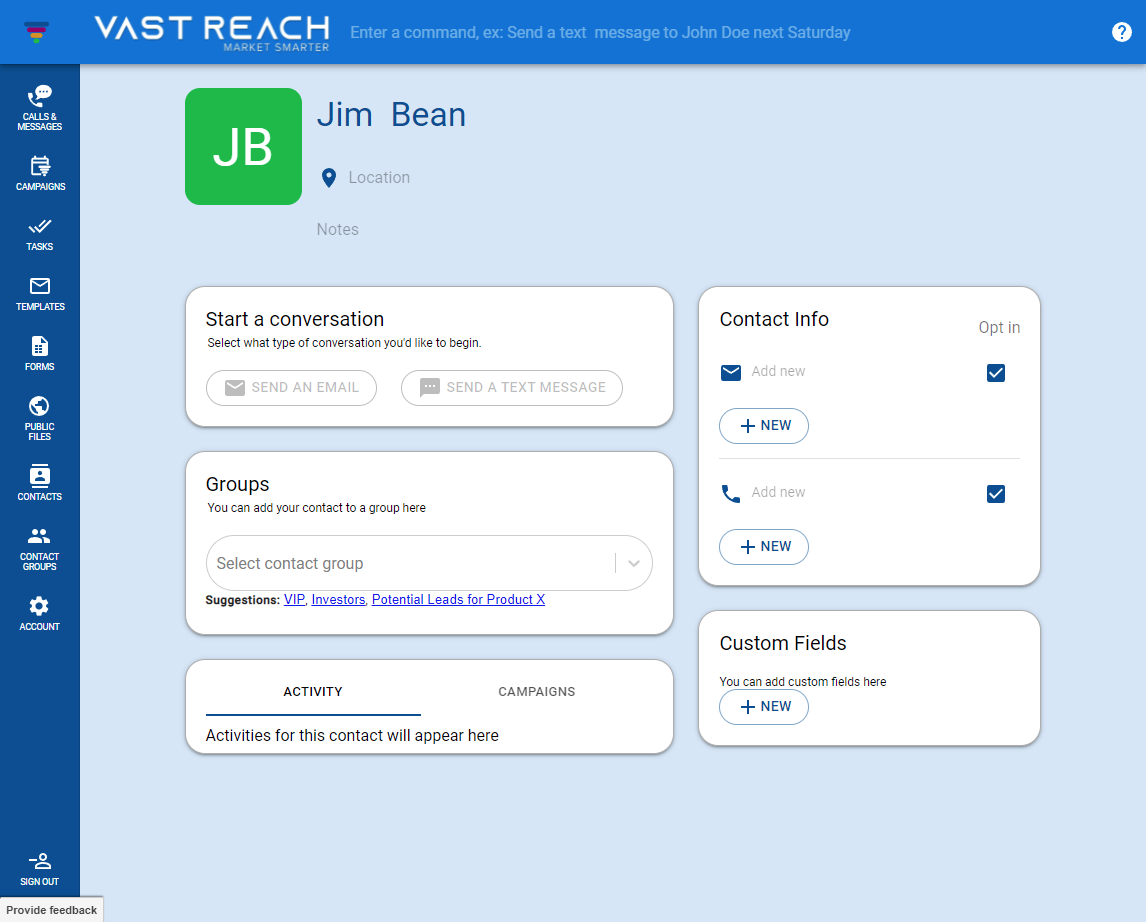Screen dimensions: 1146x922
Task: Add a new phone with the New button
Action: click(x=764, y=546)
